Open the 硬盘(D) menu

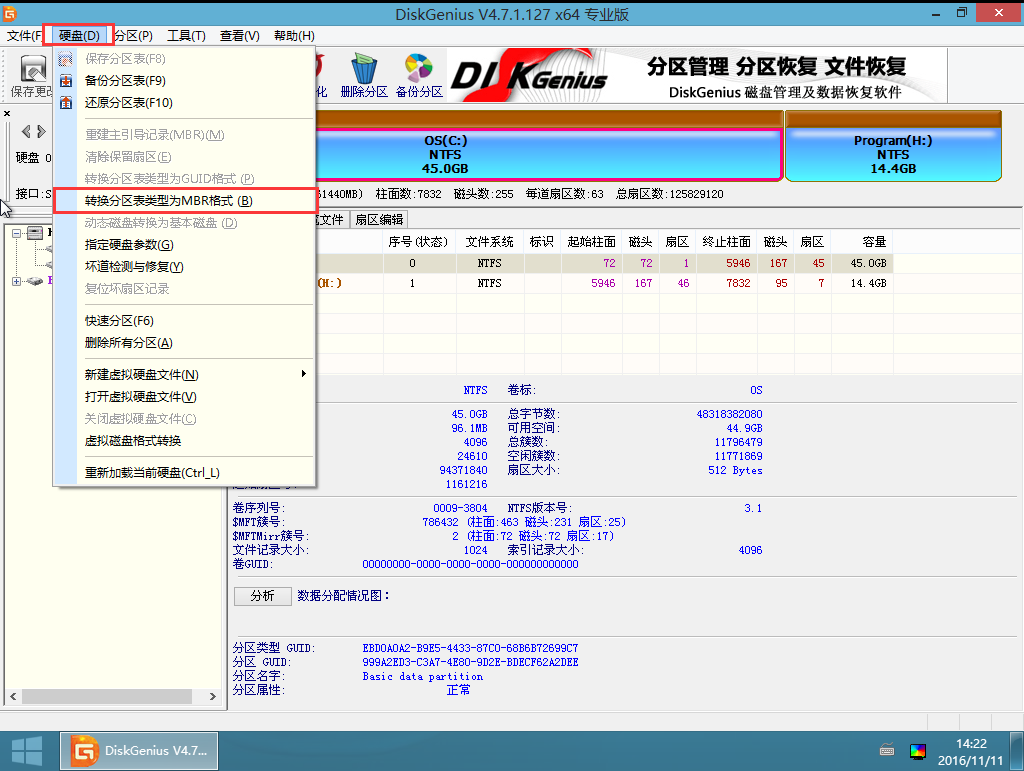tap(78, 36)
